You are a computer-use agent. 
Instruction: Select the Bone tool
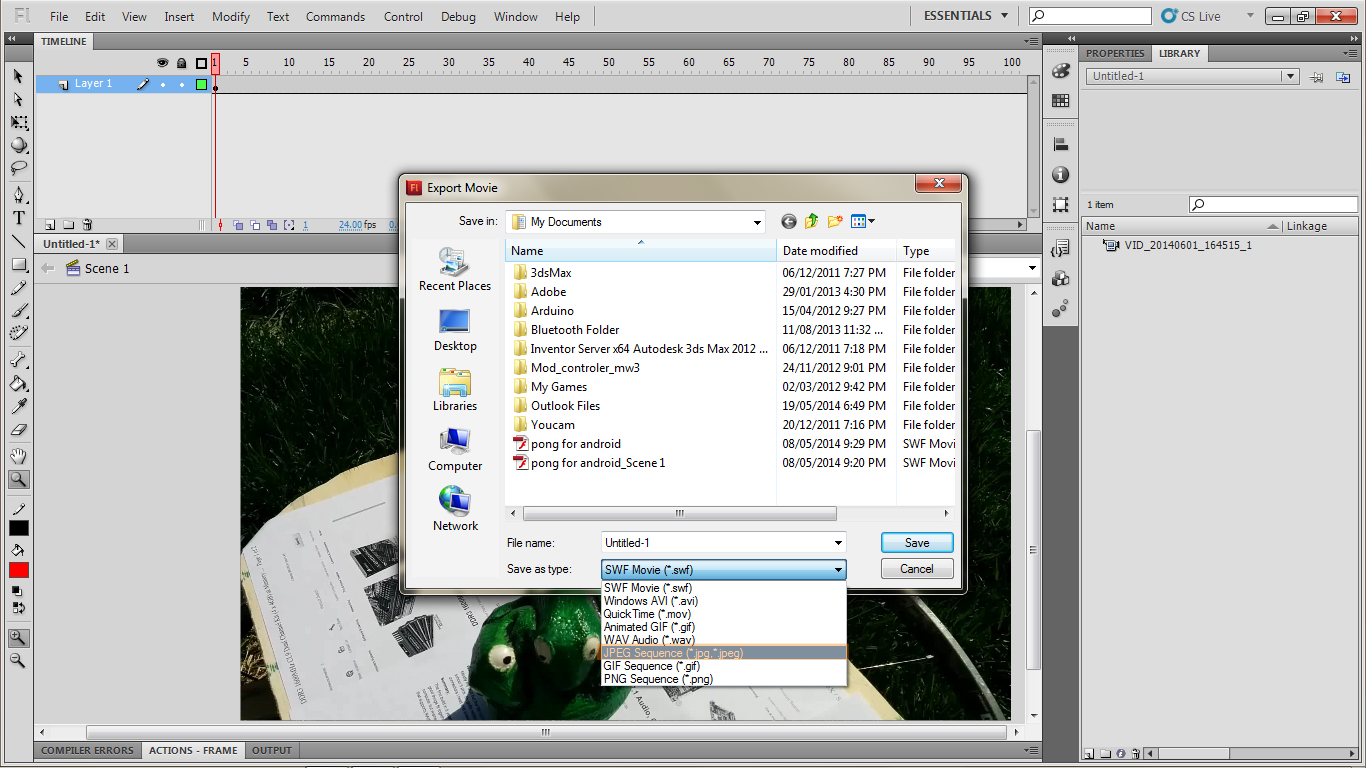coord(18,360)
